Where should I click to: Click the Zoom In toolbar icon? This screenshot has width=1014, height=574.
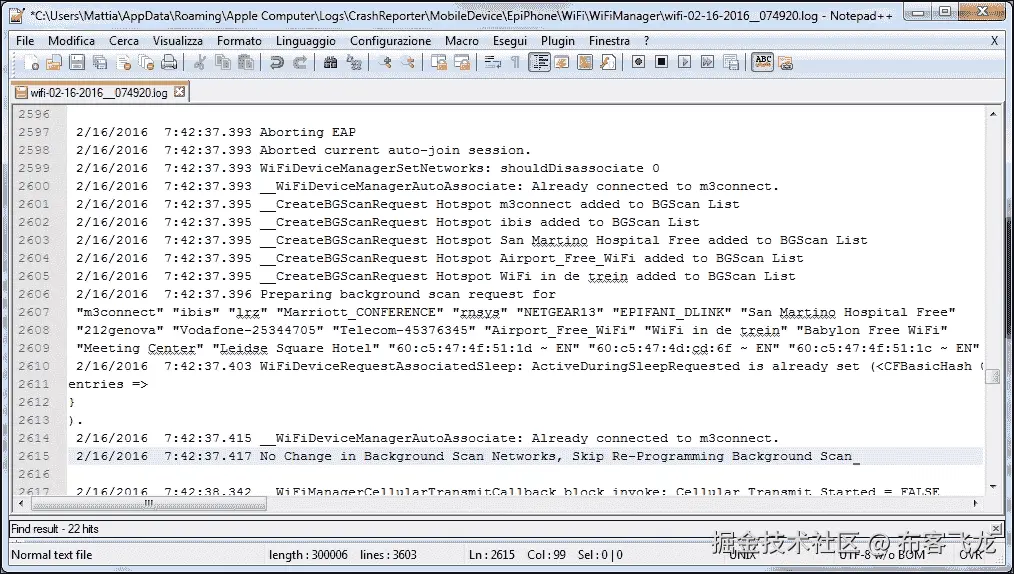coord(385,63)
